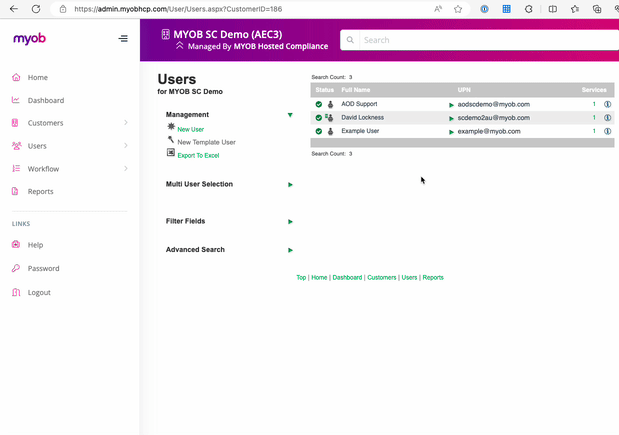The height and width of the screenshot is (435, 619).
Task: Click green status icon for AOD Support
Action: click(319, 104)
